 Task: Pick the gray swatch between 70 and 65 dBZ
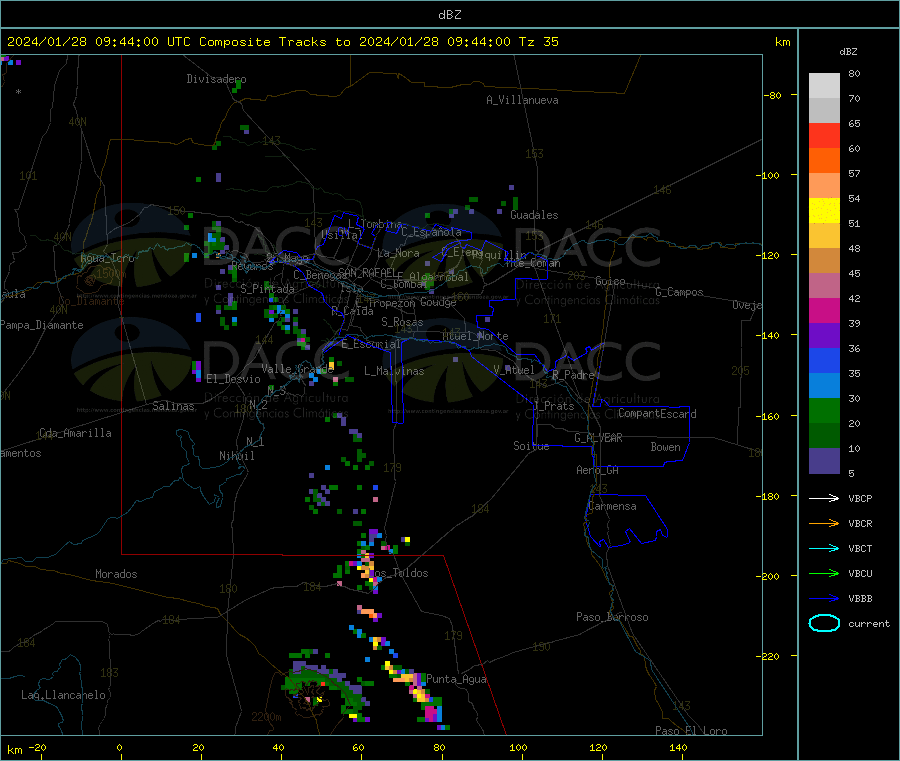[824, 111]
